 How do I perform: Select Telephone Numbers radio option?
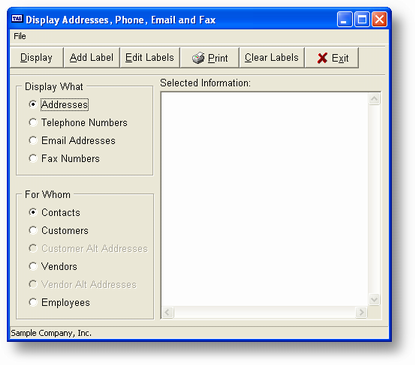pyautogui.click(x=78, y=122)
